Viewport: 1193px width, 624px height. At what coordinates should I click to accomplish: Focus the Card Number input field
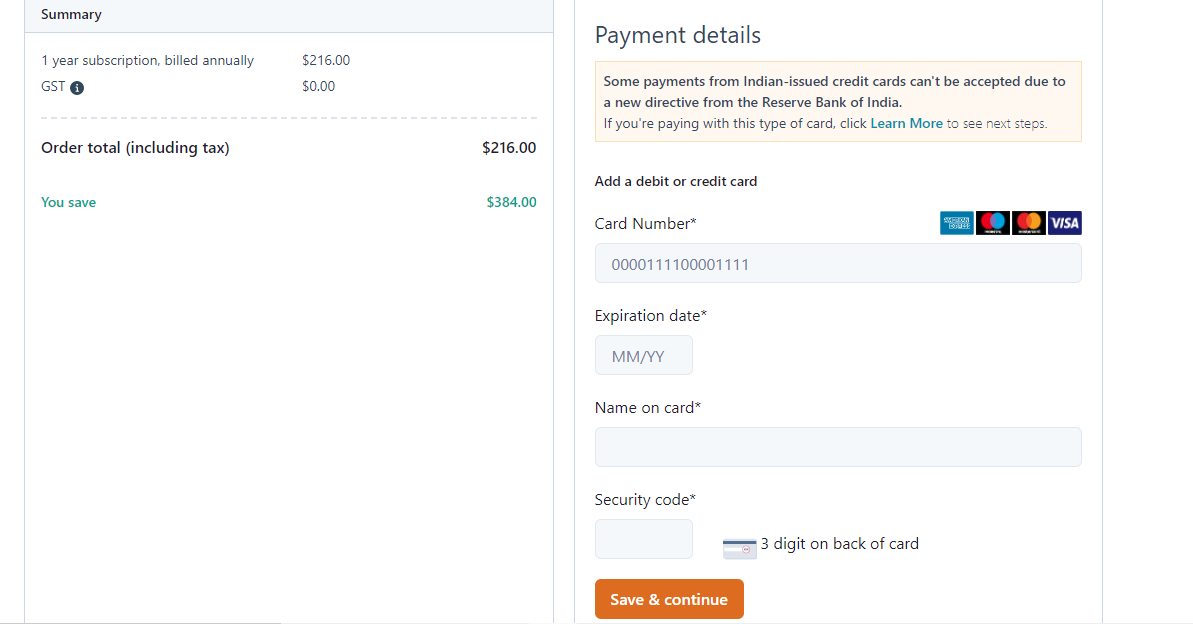(x=838, y=264)
